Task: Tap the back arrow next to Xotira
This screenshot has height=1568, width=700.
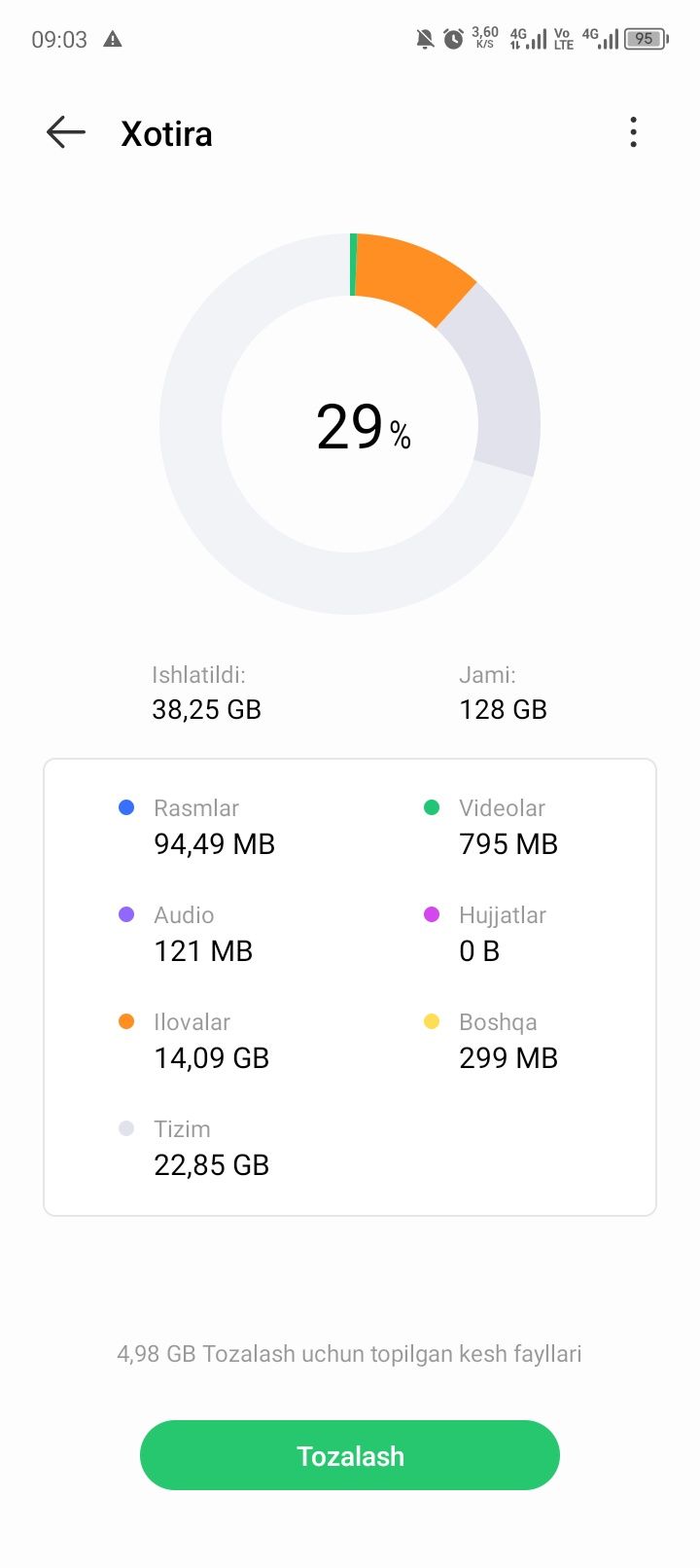Action: [x=66, y=132]
